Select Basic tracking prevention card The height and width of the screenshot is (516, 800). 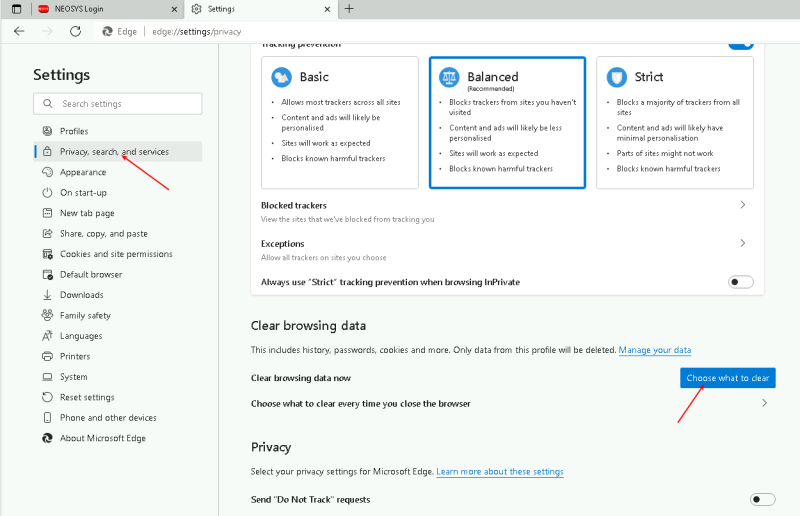coord(340,122)
